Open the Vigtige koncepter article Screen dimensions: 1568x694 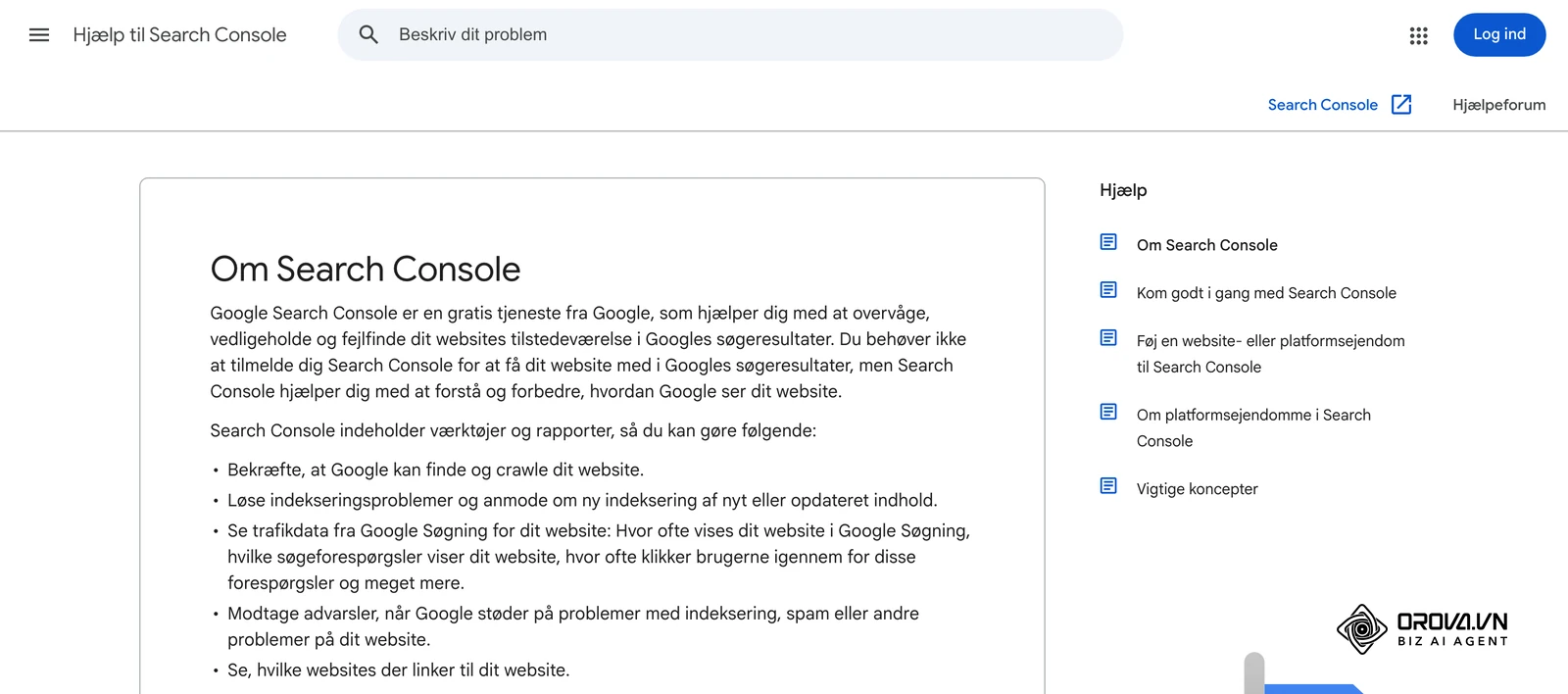(1197, 489)
